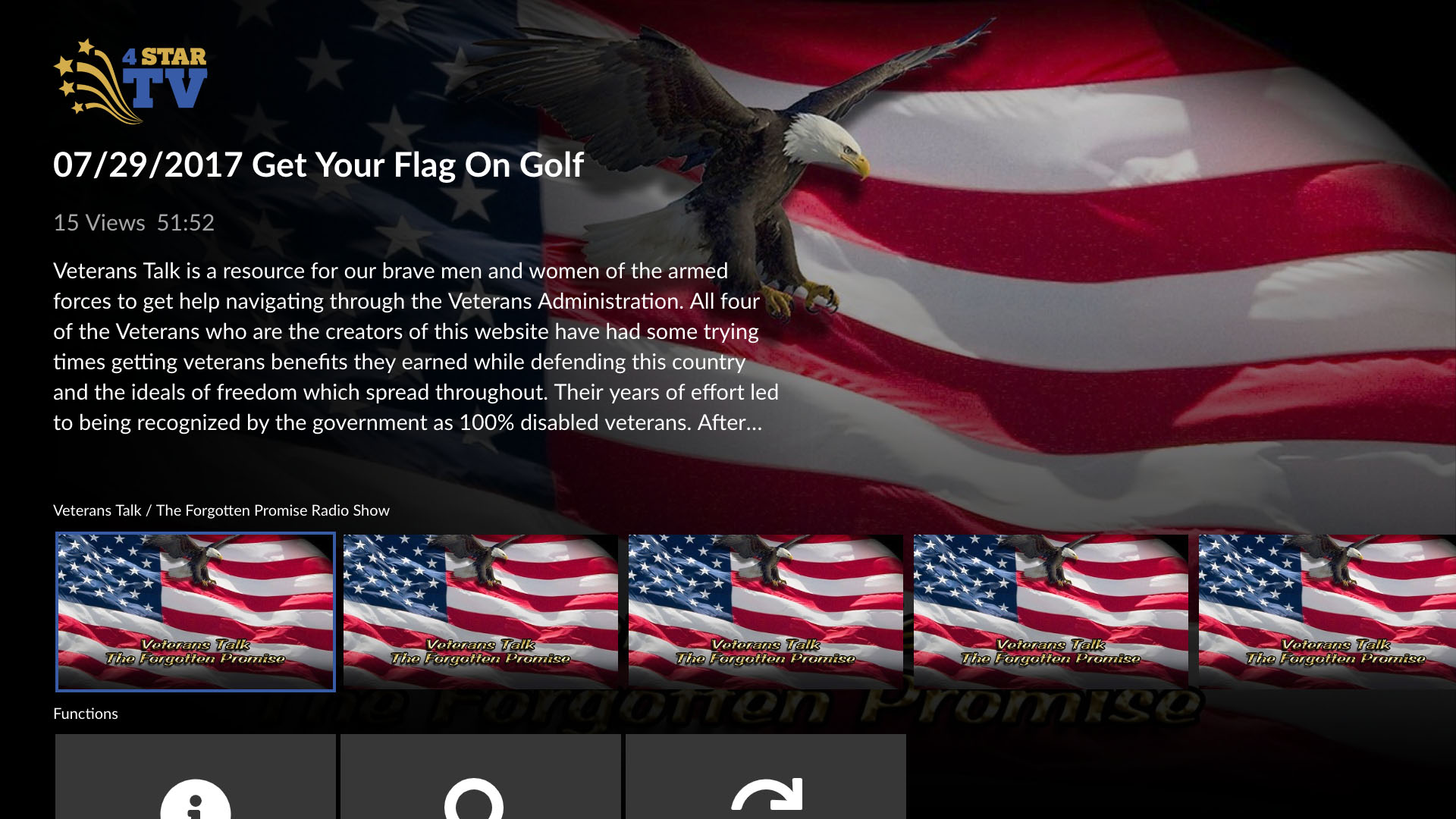The width and height of the screenshot is (1456, 819).
Task: Click the gold shooting stars emblem
Action: [x=89, y=81]
